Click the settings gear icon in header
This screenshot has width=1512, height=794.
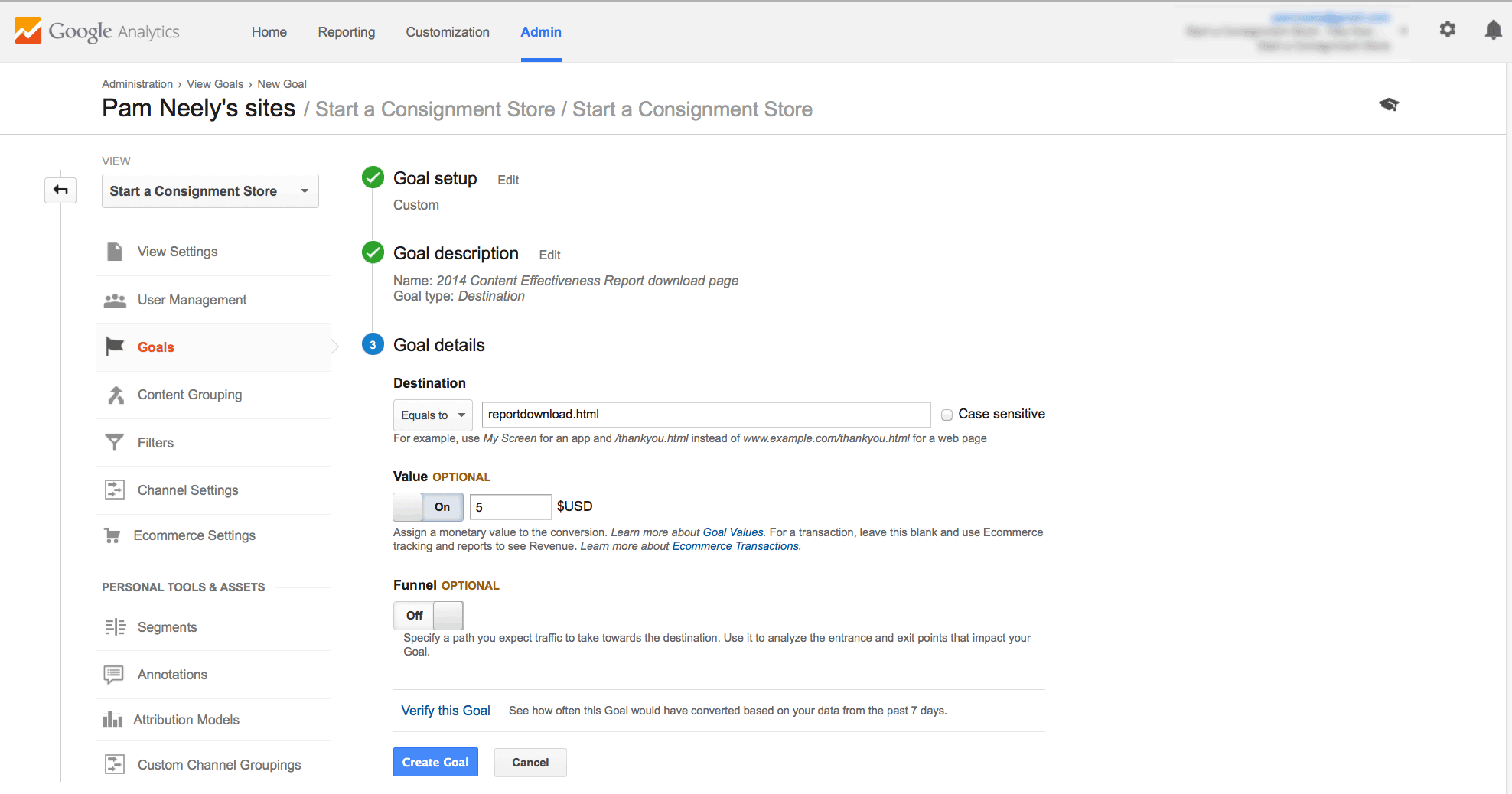pyautogui.click(x=1447, y=30)
